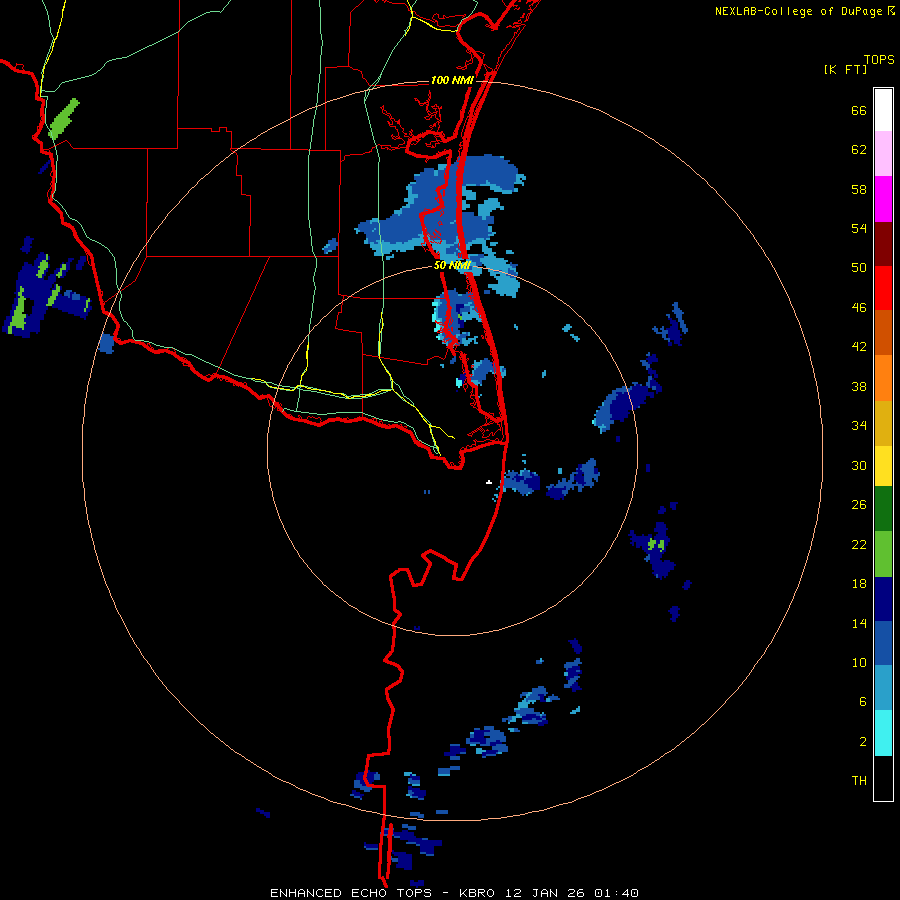Click the K FT units label
The height and width of the screenshot is (900, 900).
pos(845,69)
